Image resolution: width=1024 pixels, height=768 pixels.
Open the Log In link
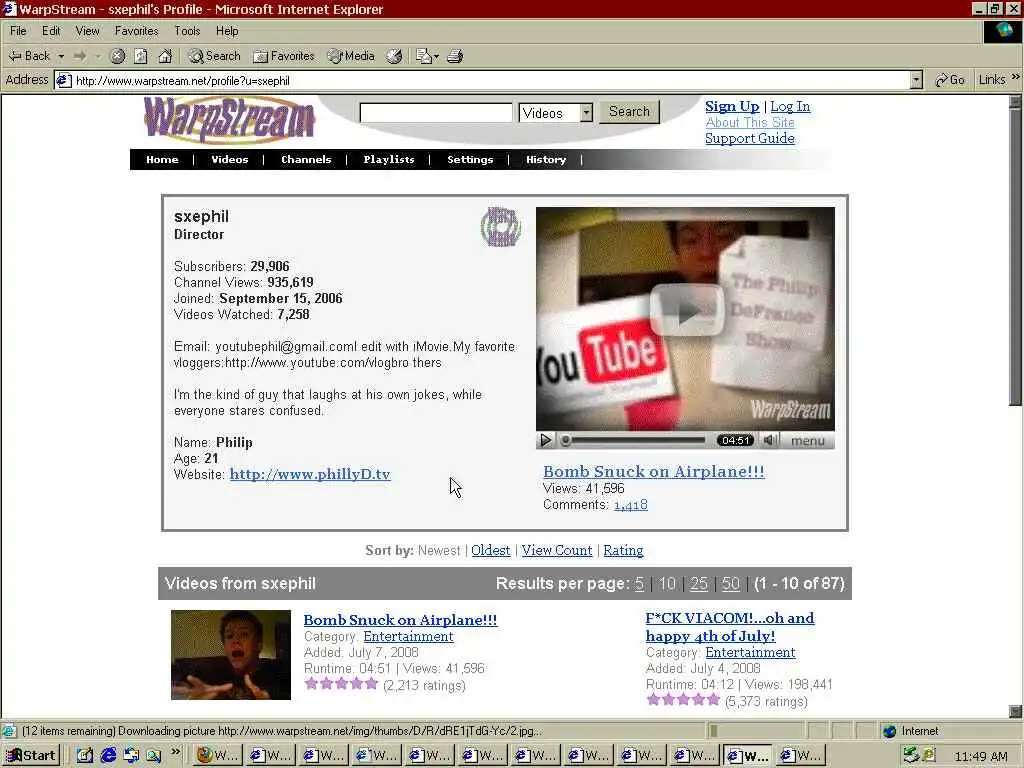(x=790, y=106)
